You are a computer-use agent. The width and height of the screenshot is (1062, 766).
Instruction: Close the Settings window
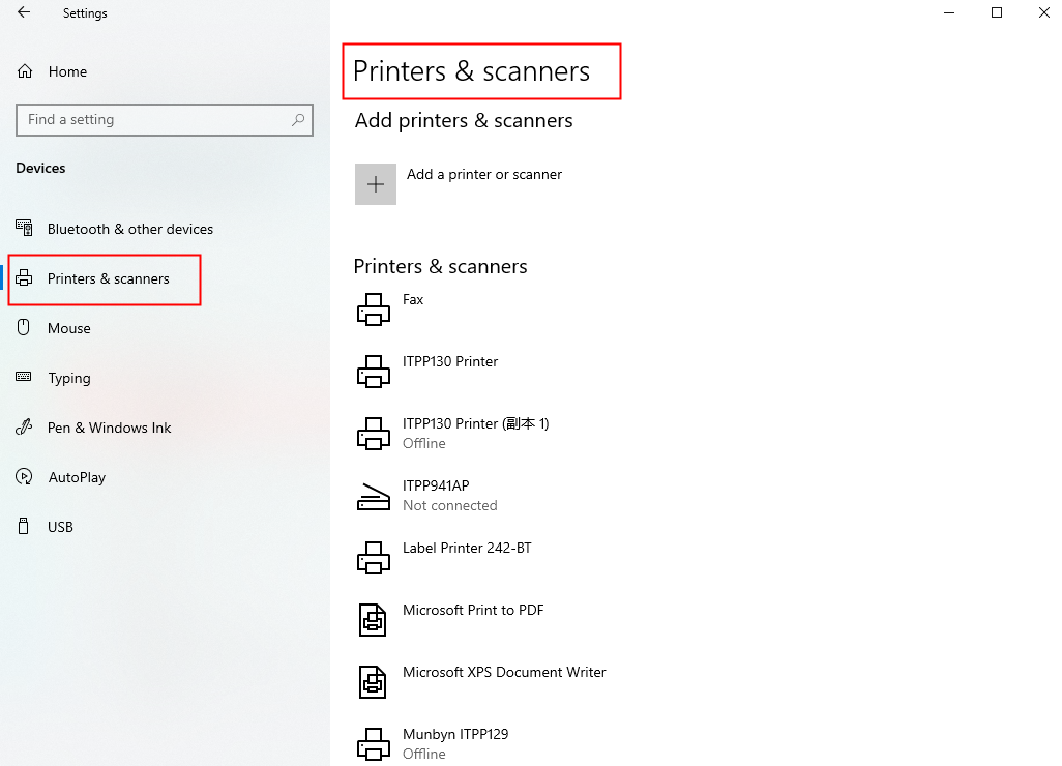1044,12
